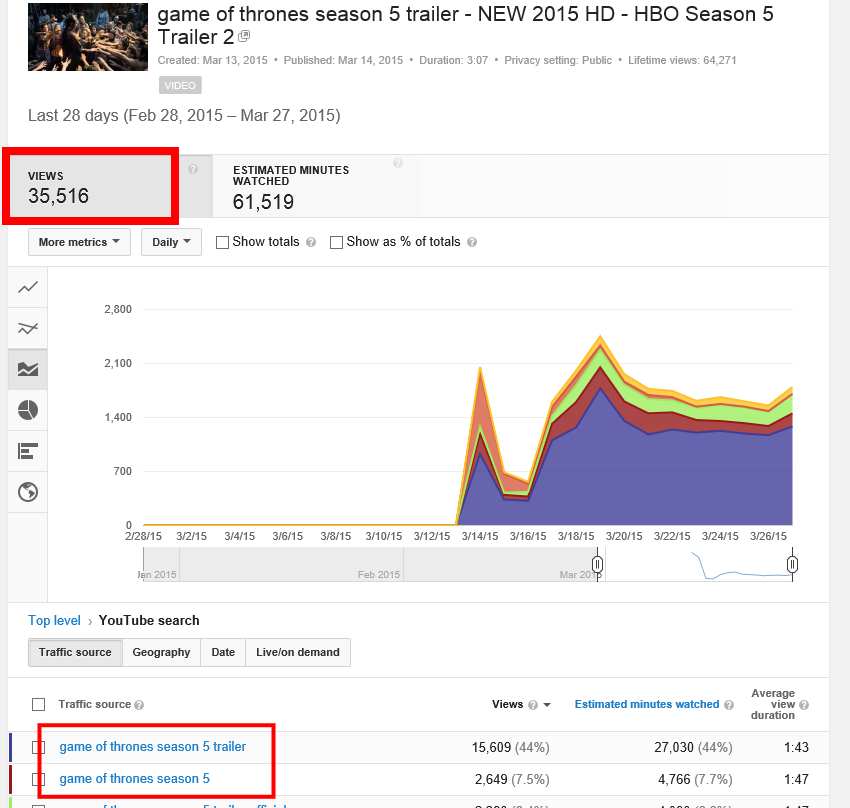This screenshot has width=850, height=808.
Task: Click help icon by Estimated minutes watched column
Action: pos(729,705)
